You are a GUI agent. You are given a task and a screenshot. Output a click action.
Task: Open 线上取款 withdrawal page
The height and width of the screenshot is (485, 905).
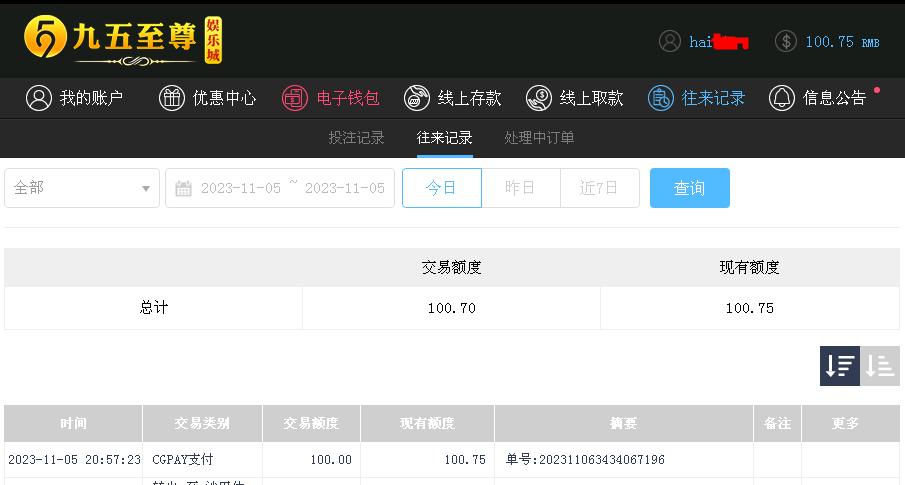[x=575, y=98]
